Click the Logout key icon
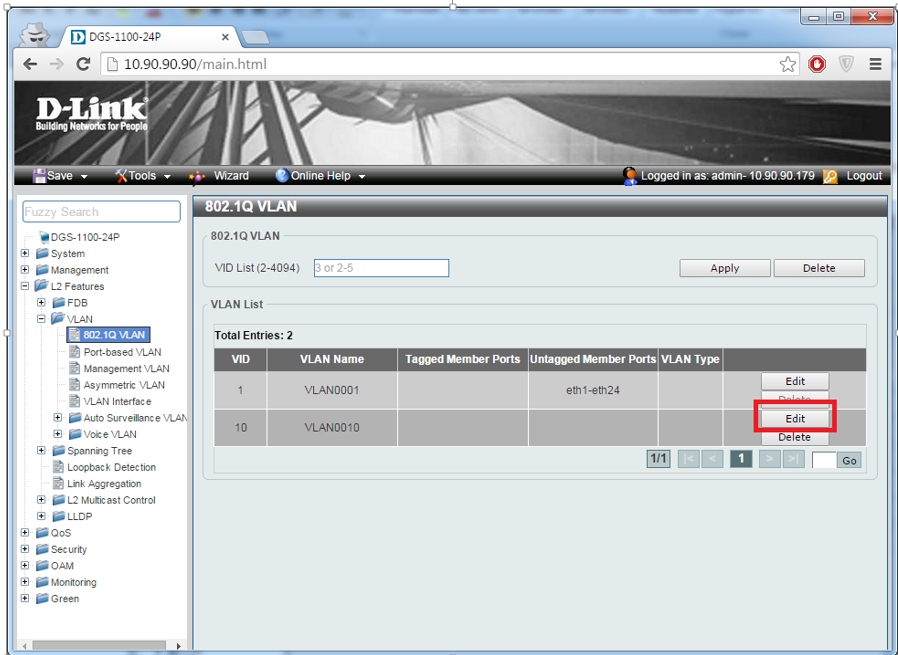The image size is (898, 655). (x=830, y=176)
